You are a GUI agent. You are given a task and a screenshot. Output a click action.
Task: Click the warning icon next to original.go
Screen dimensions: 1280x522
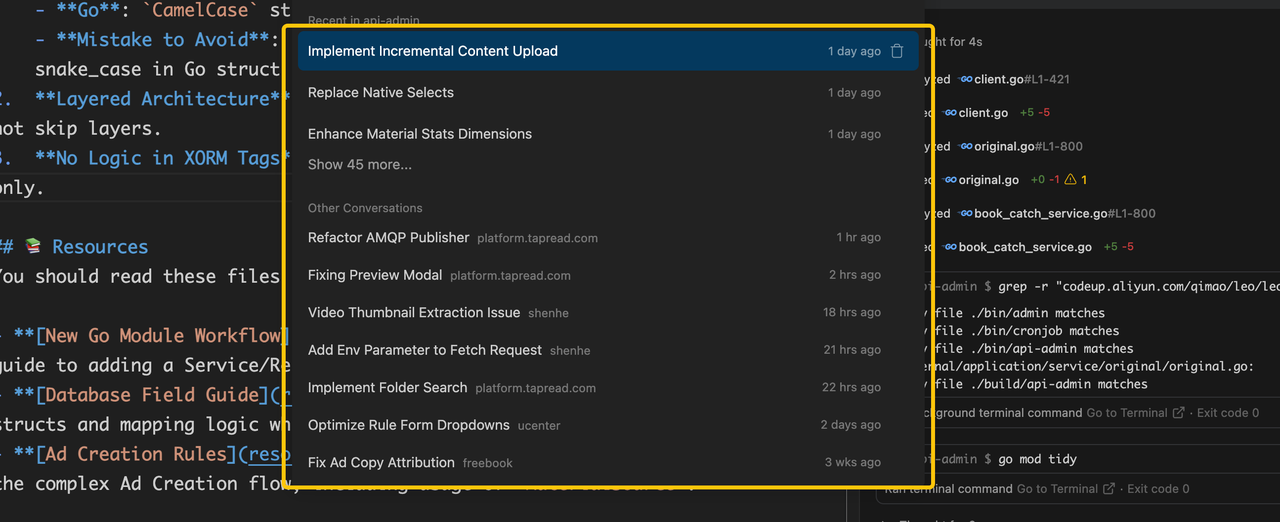pos(1070,180)
